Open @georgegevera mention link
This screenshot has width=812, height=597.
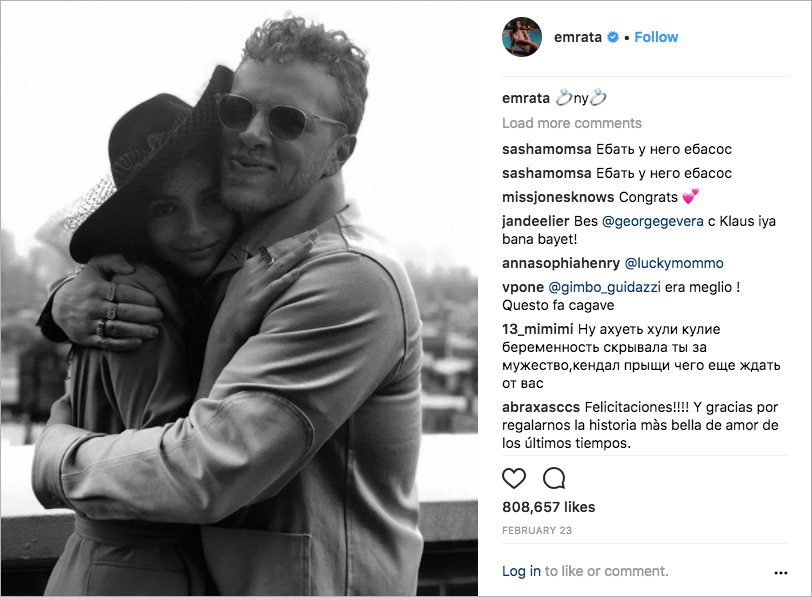tap(652, 221)
